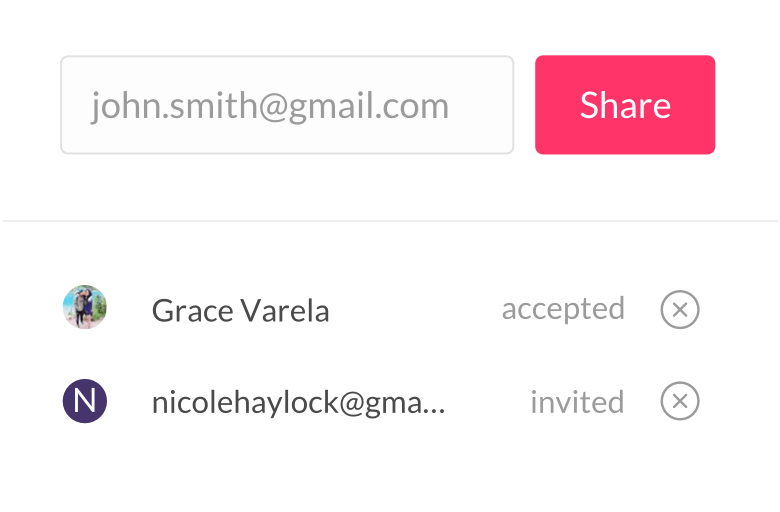
Task: Click the accepted status label
Action: 563,309
